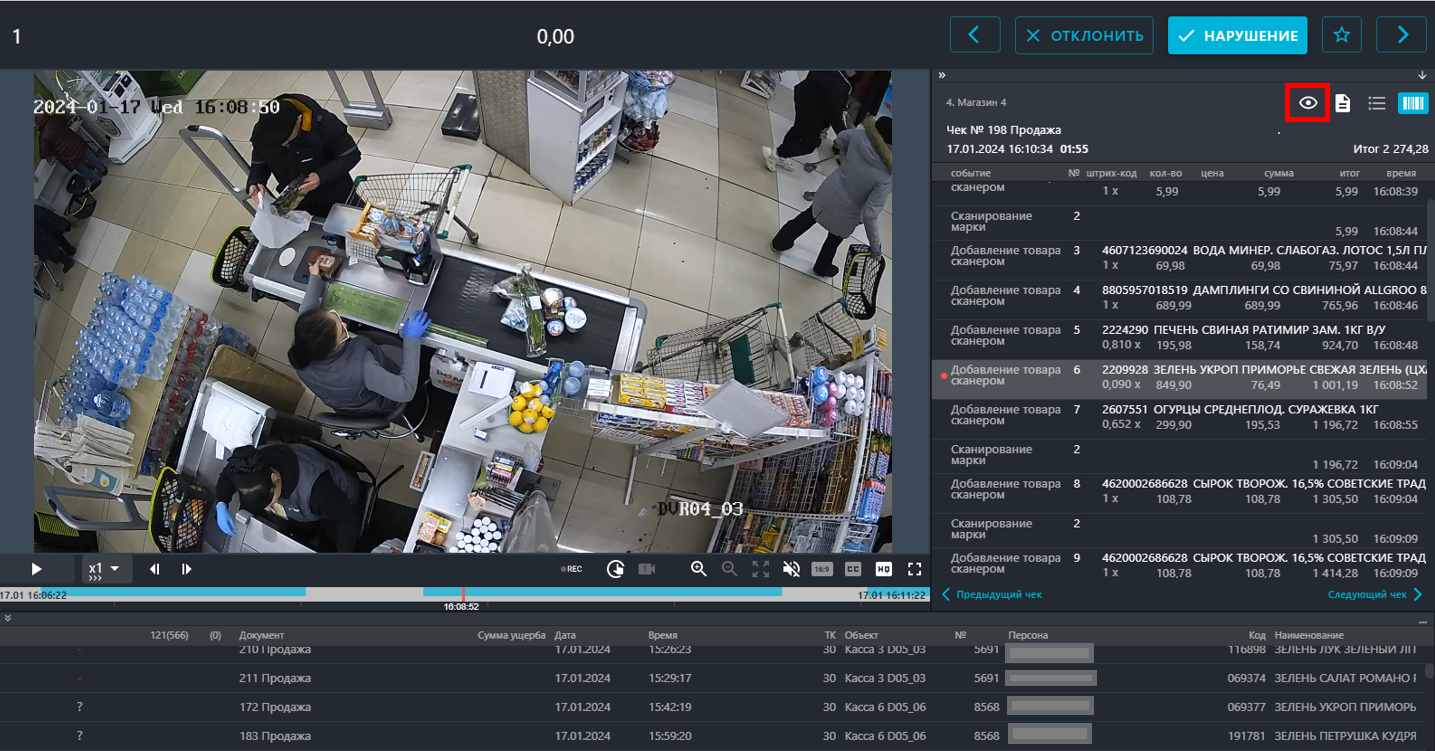This screenshot has height=751, width=1435.
Task: Zoom in on the video
Action: tap(699, 569)
